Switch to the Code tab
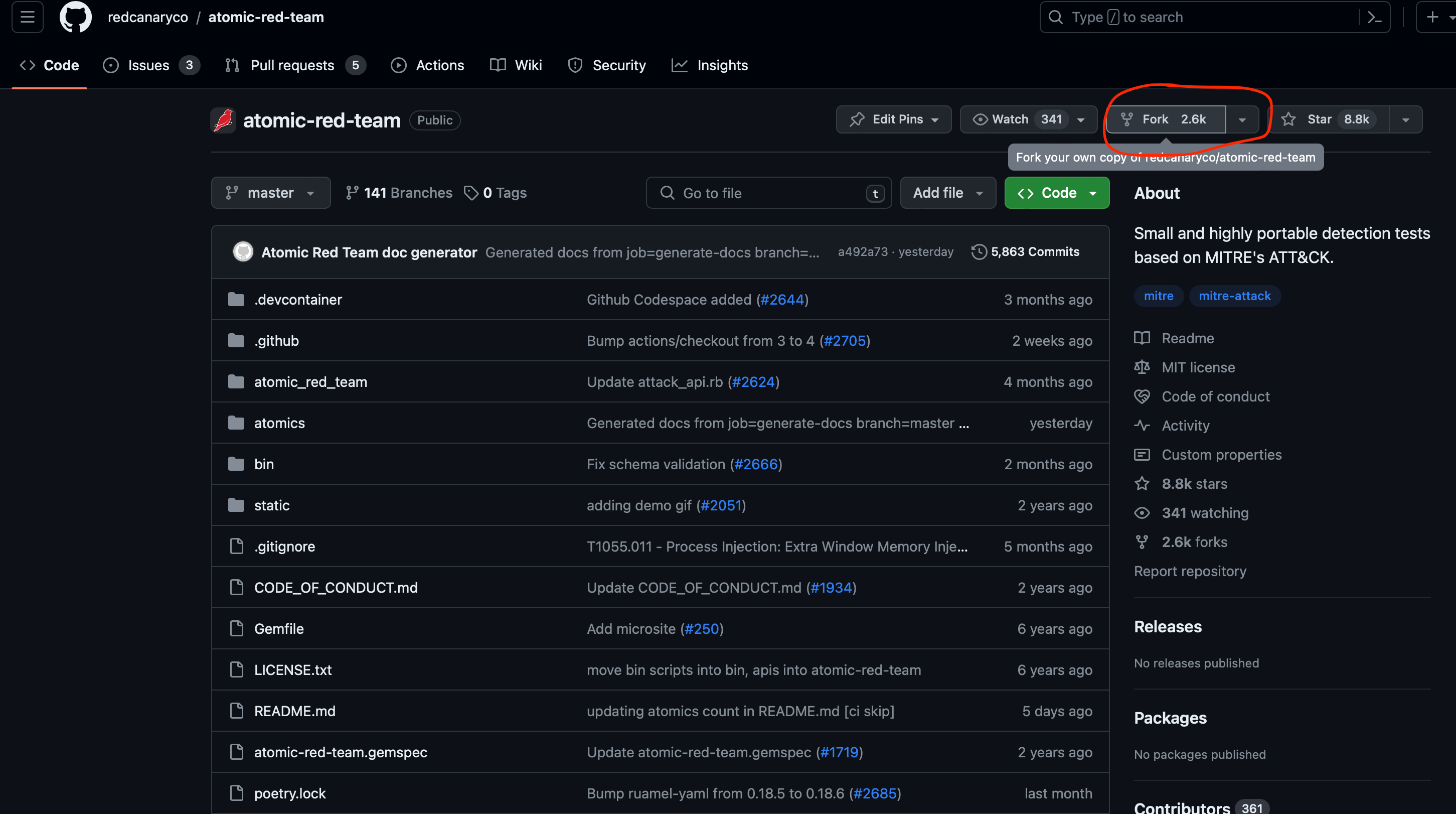Viewport: 1456px width, 814px height. point(49,65)
